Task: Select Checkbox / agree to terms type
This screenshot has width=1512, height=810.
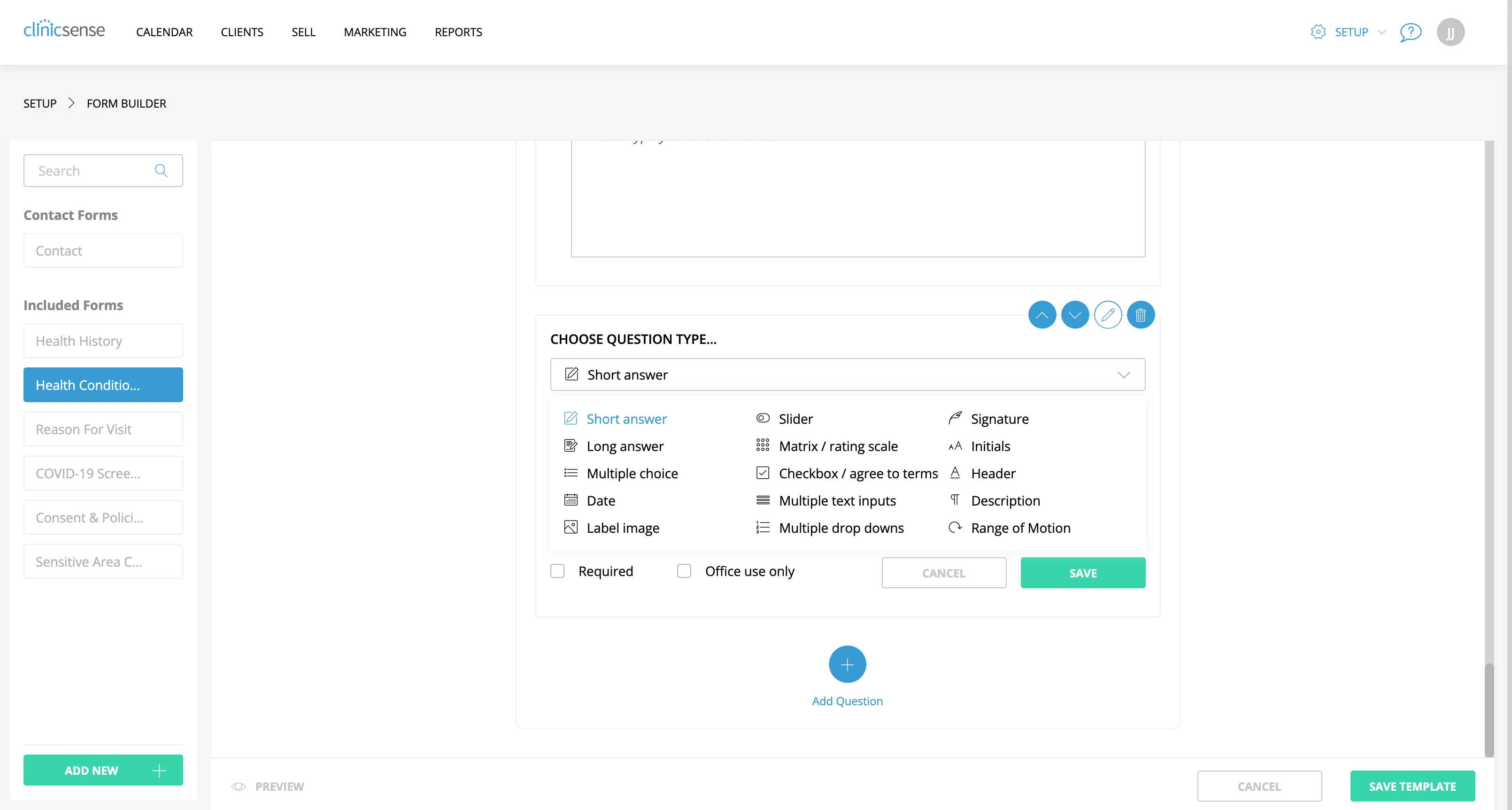Action: pos(857,474)
